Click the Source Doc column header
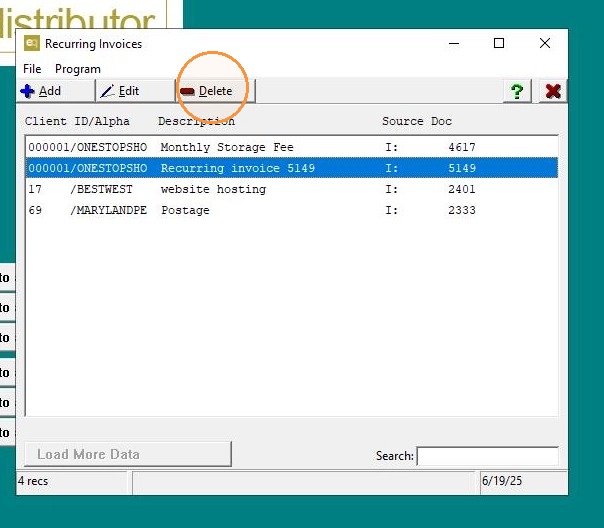604x528 pixels. (417, 121)
